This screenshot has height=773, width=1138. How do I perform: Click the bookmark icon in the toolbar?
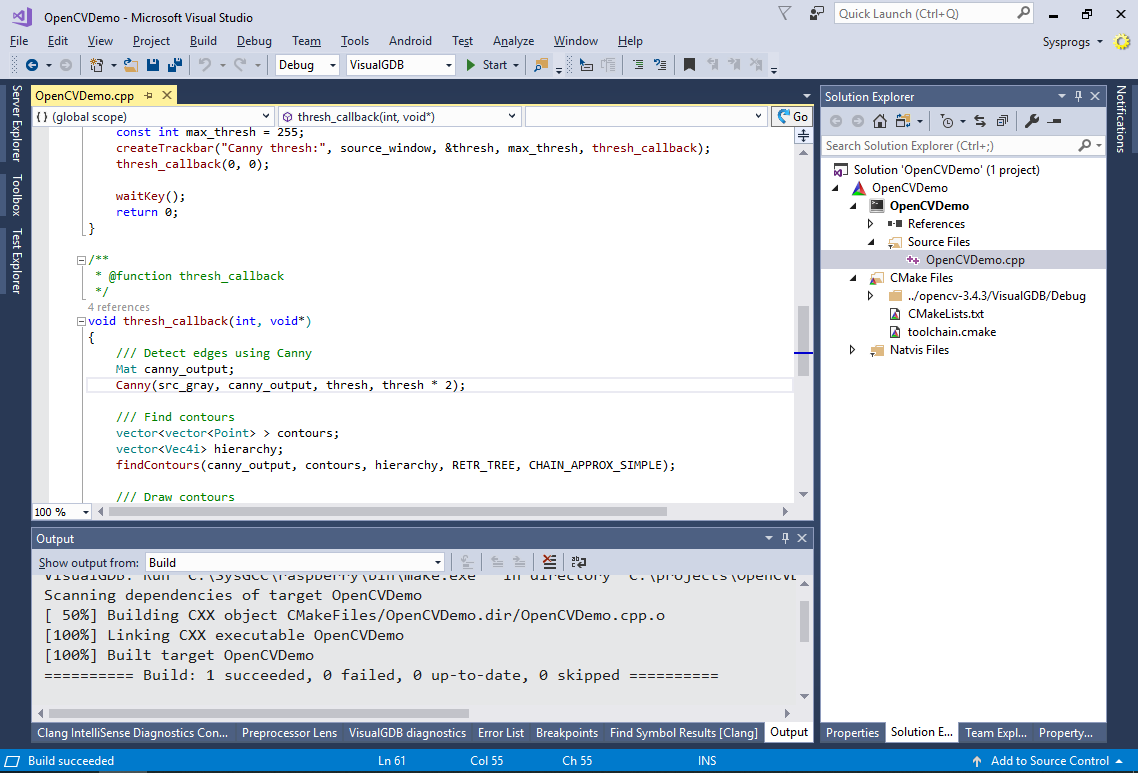coord(689,65)
